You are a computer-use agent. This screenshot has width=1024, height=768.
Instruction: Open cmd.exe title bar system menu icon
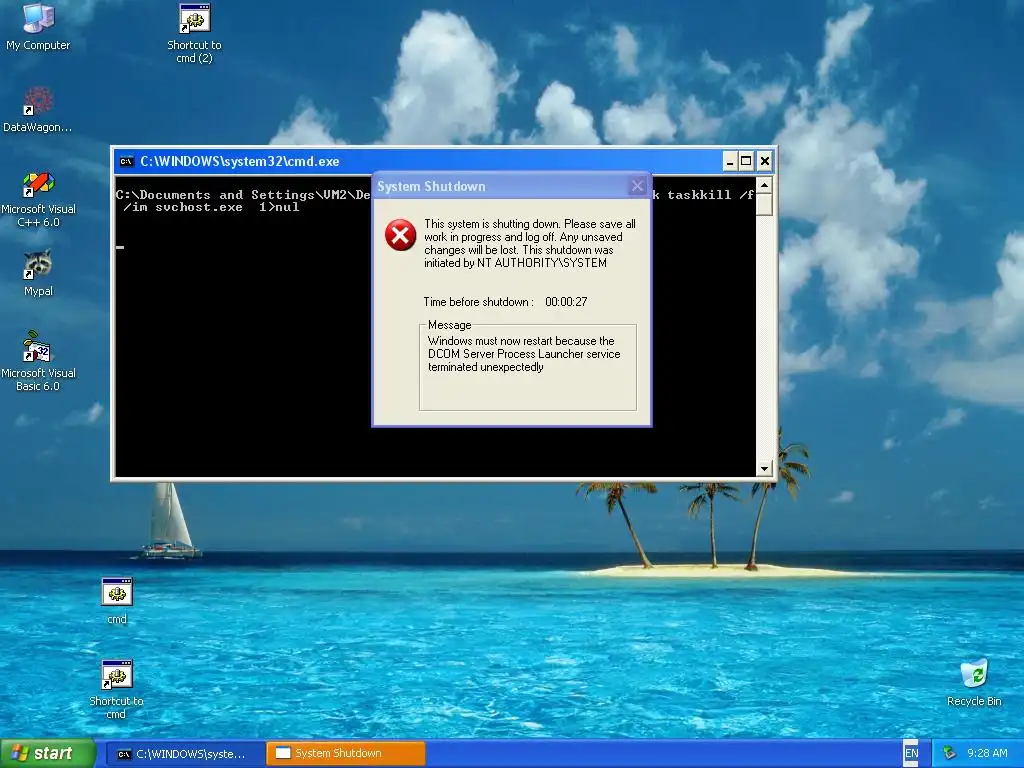pos(127,161)
